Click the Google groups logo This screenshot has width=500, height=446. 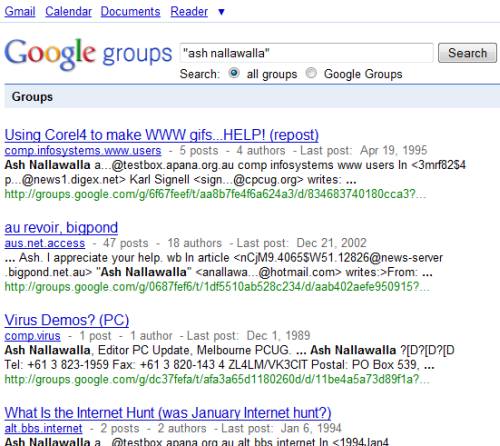pos(88,54)
